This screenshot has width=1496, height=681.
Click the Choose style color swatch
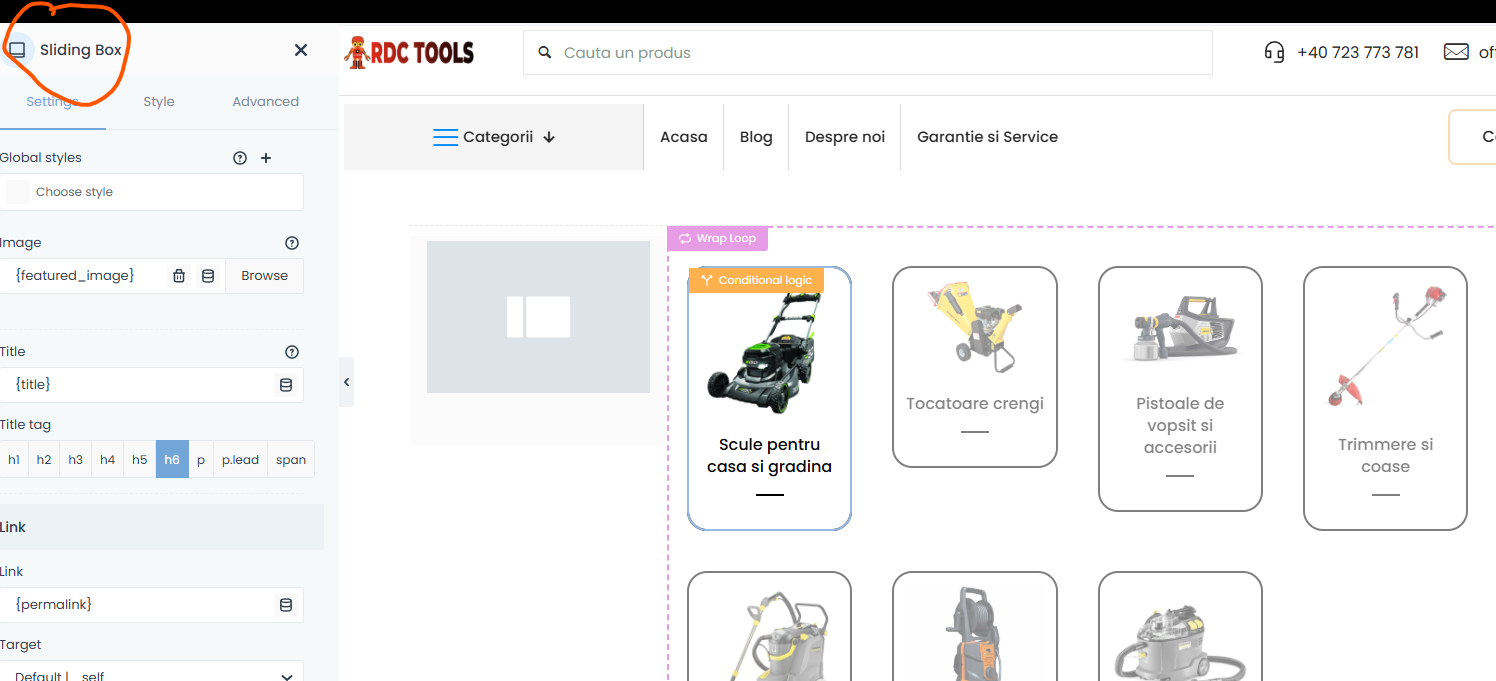tap(18, 192)
